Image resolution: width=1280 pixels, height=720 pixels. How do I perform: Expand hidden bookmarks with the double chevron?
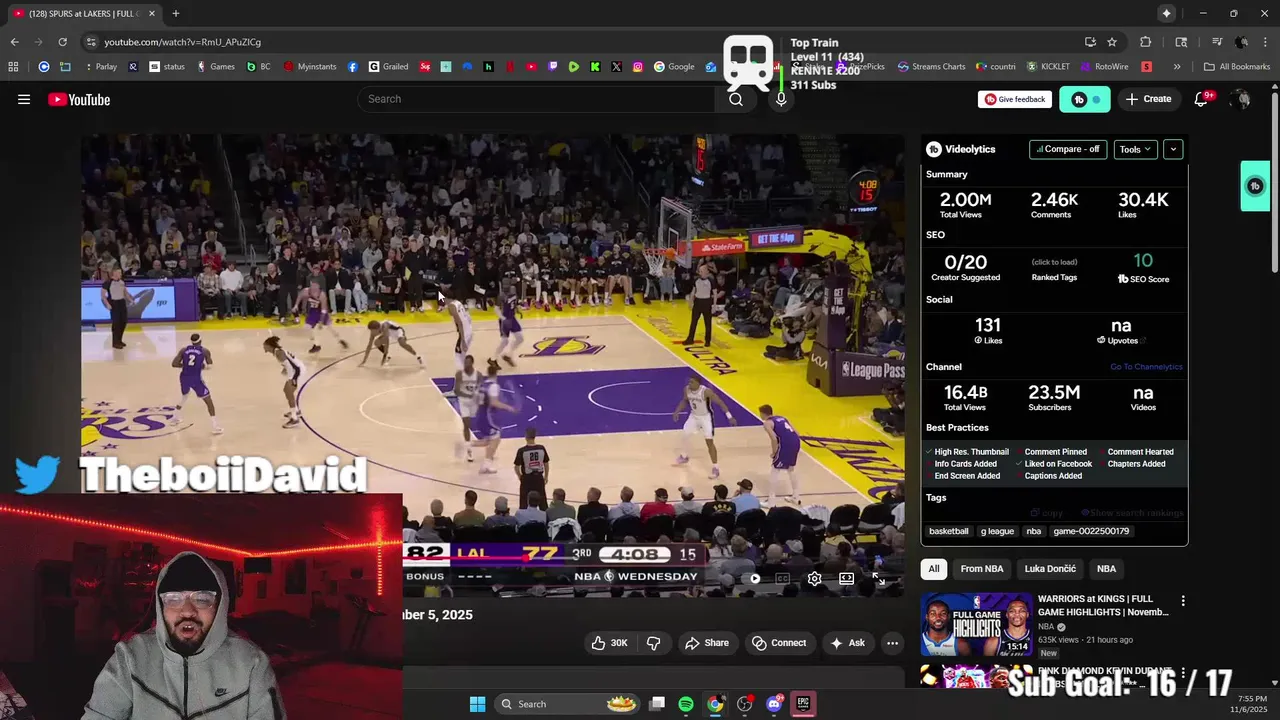(x=1177, y=67)
